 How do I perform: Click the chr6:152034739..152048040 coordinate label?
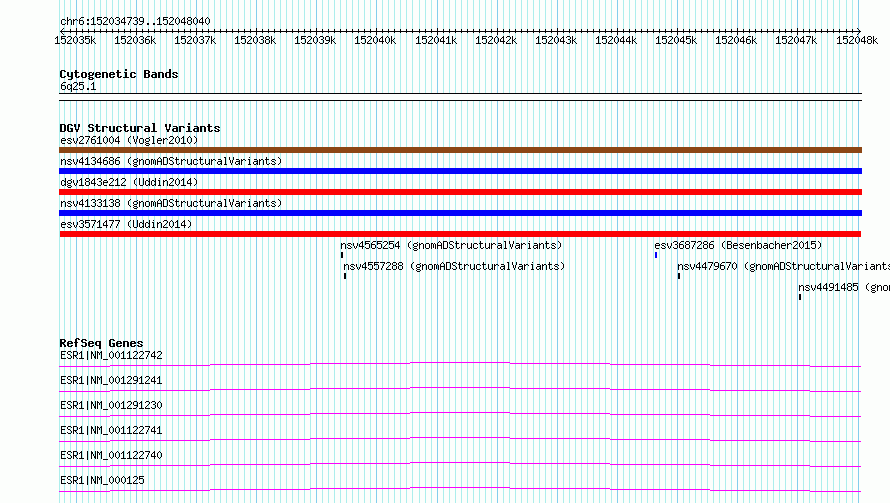coord(135,21)
